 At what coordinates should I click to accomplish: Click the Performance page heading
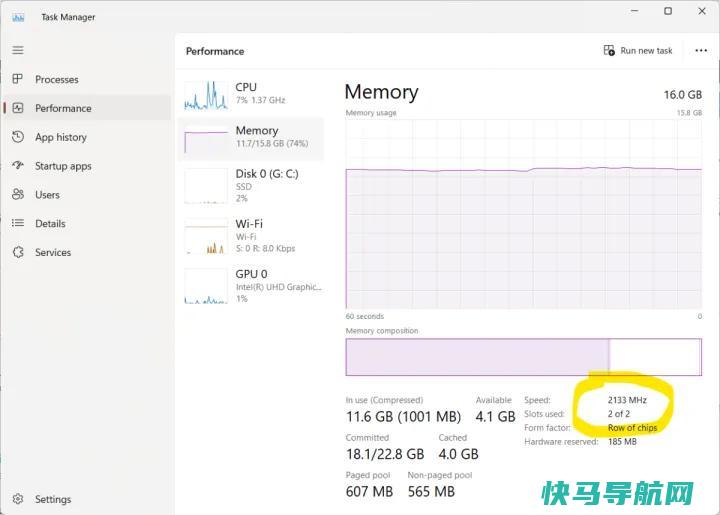coord(215,51)
